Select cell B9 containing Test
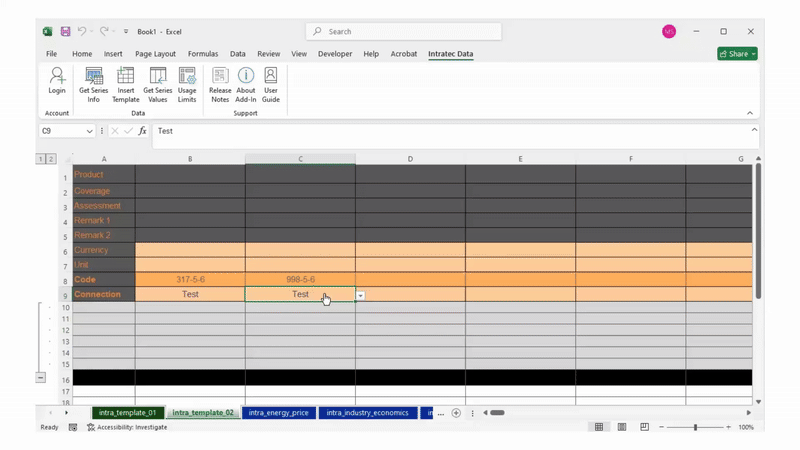800x450 pixels. [190, 294]
